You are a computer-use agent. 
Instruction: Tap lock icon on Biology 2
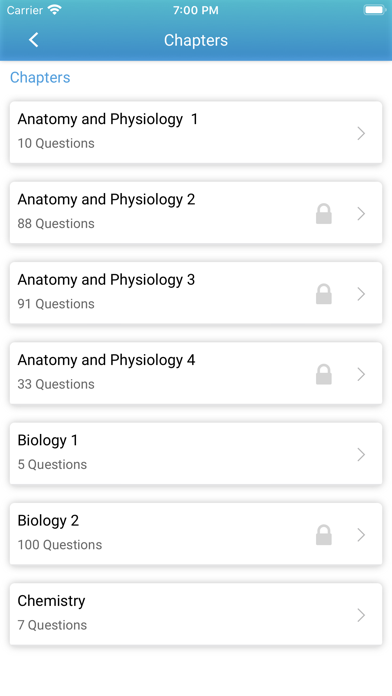[x=324, y=535]
